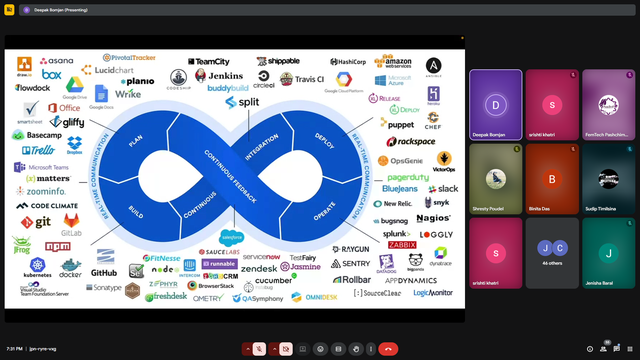Open meeting details info icon
This screenshot has width=640, height=360.
coord(590,349)
